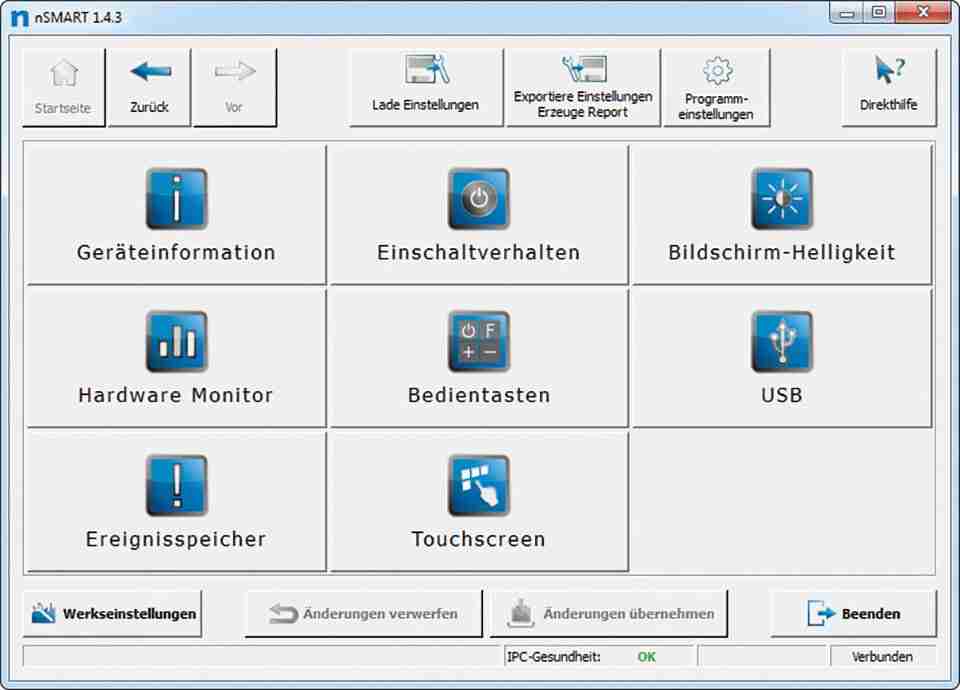The height and width of the screenshot is (690, 960).
Task: Click the Werkseinstellungen button
Action: [x=112, y=614]
